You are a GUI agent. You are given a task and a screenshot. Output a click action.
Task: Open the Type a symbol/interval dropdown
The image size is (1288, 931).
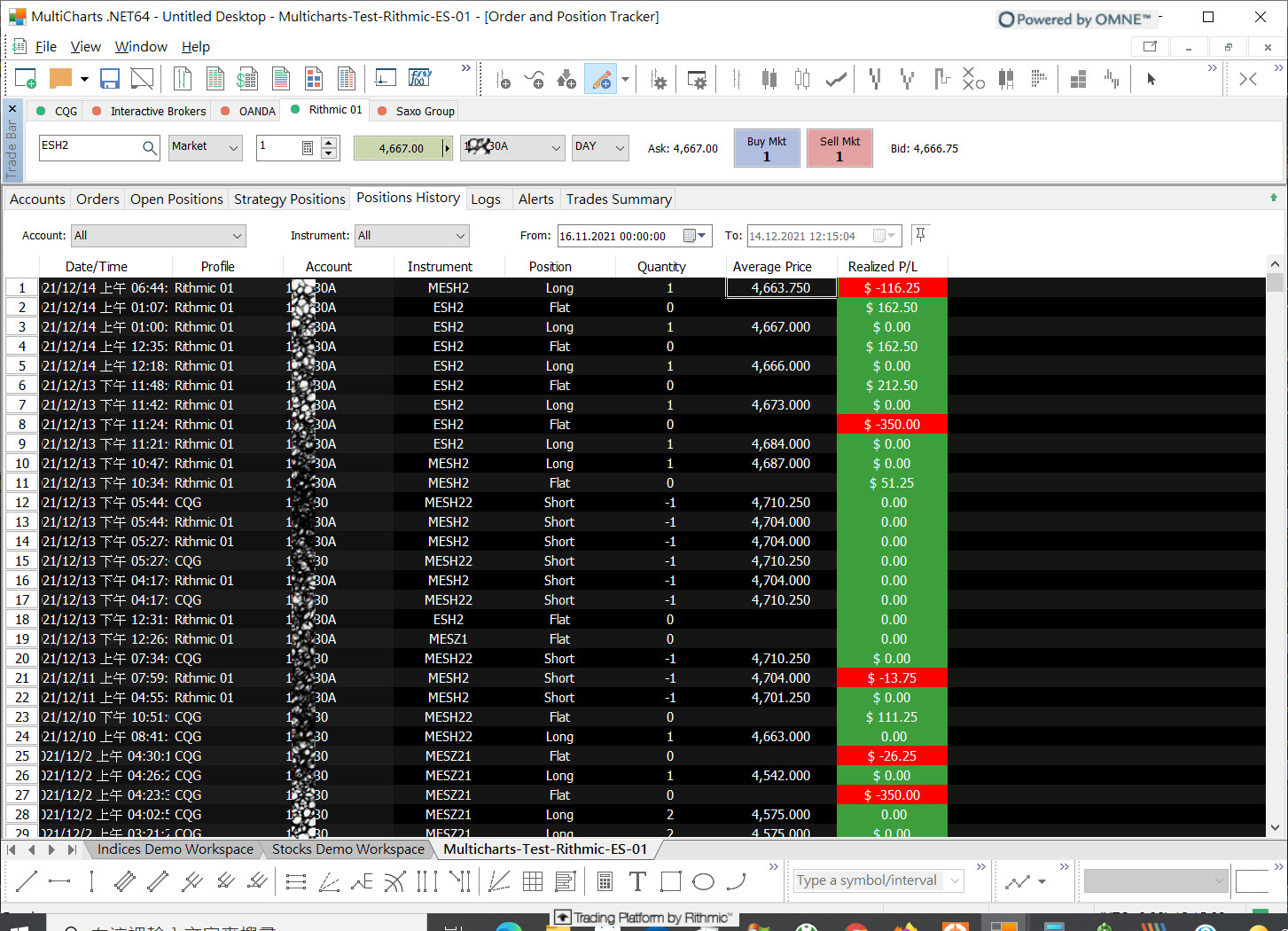[x=955, y=880]
